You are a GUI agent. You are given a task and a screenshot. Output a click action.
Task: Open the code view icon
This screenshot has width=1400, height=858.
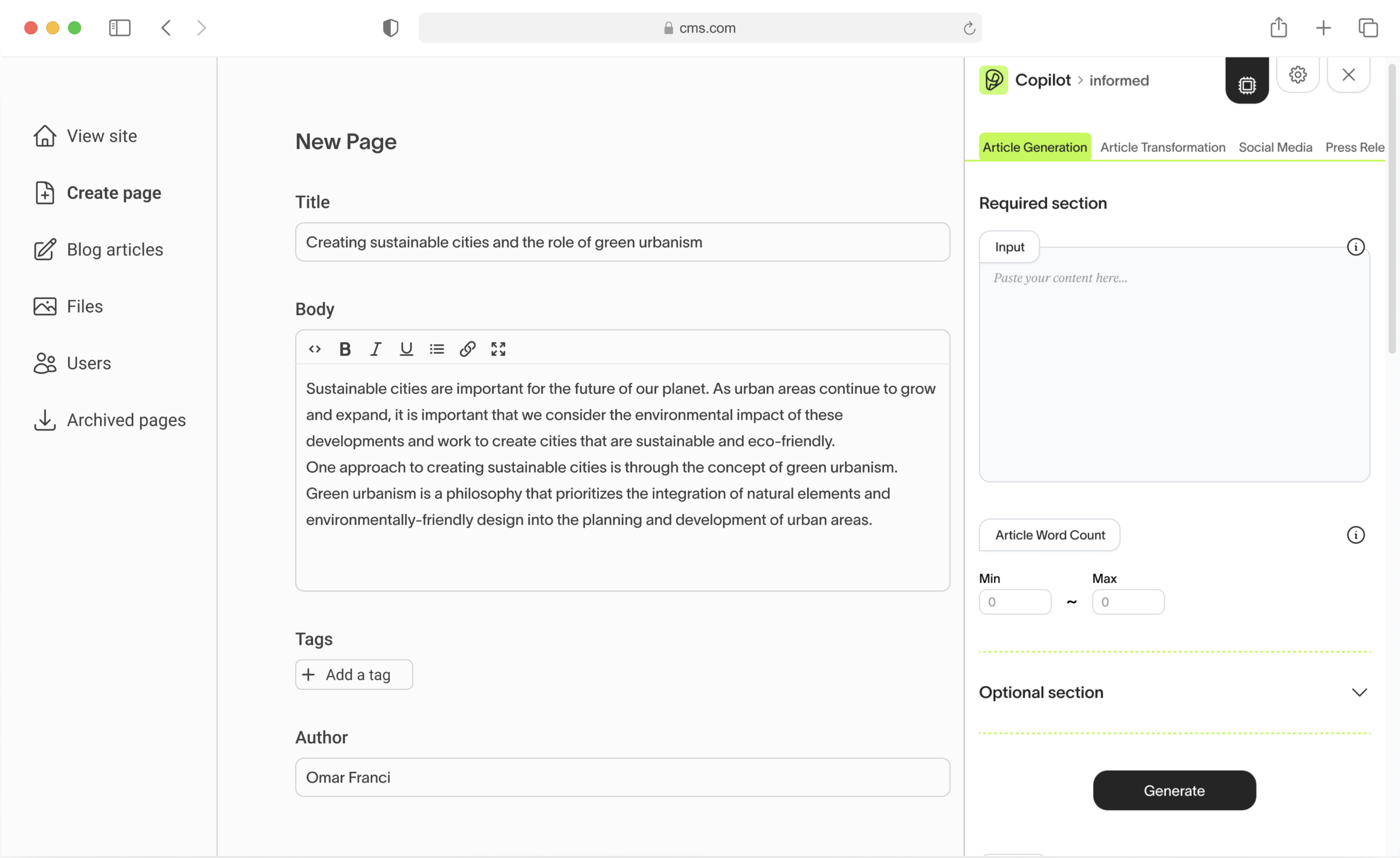click(315, 349)
